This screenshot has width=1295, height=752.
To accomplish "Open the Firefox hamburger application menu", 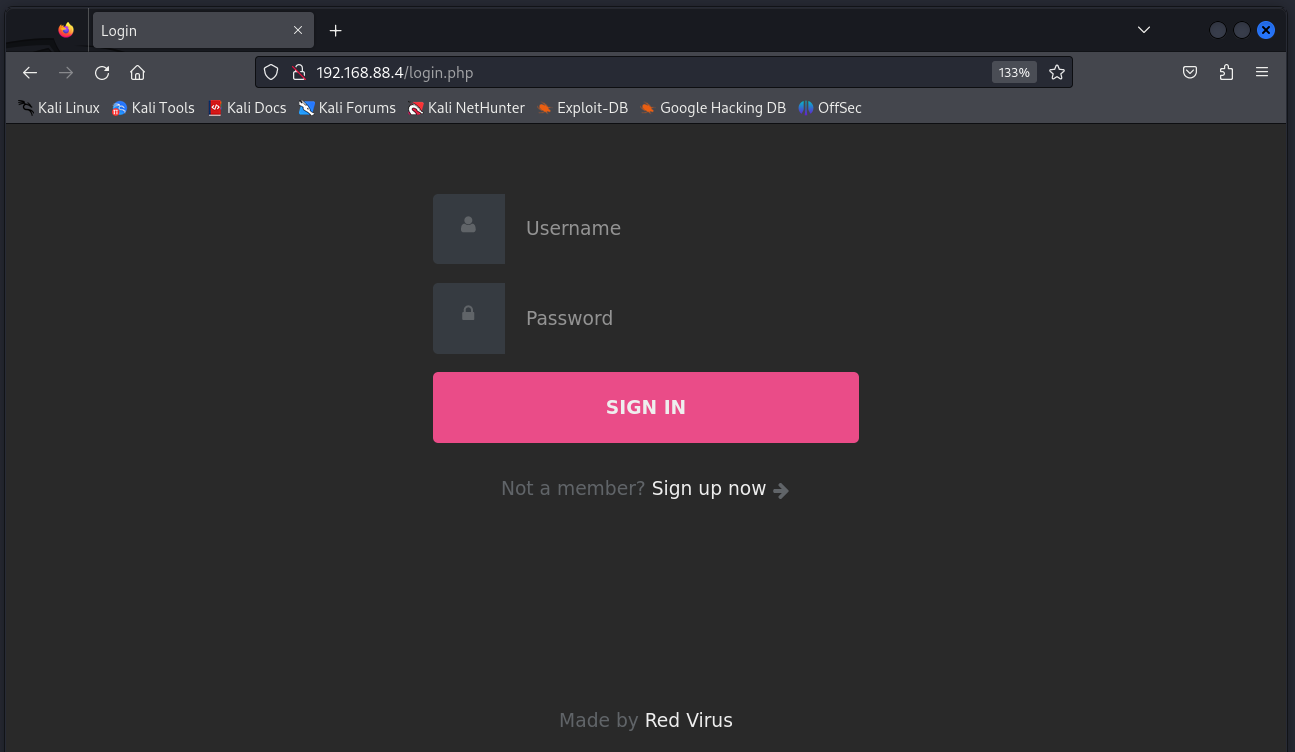I will pos(1262,72).
